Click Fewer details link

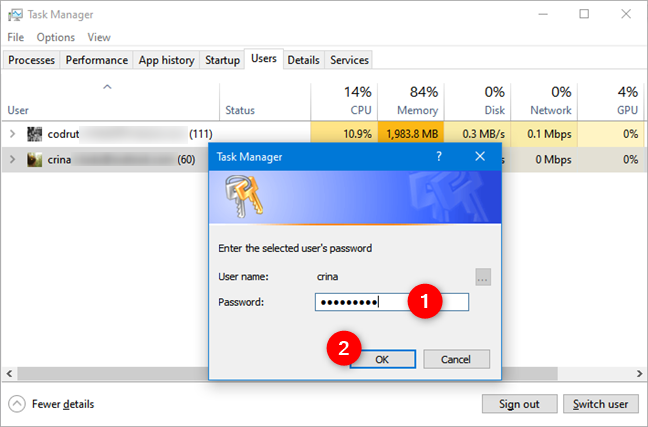[x=63, y=404]
